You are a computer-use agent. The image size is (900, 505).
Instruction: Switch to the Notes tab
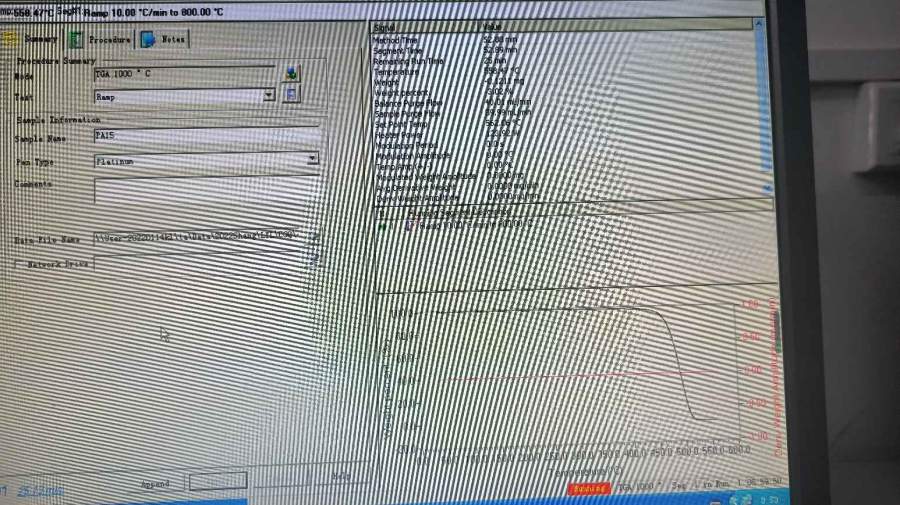click(x=164, y=39)
